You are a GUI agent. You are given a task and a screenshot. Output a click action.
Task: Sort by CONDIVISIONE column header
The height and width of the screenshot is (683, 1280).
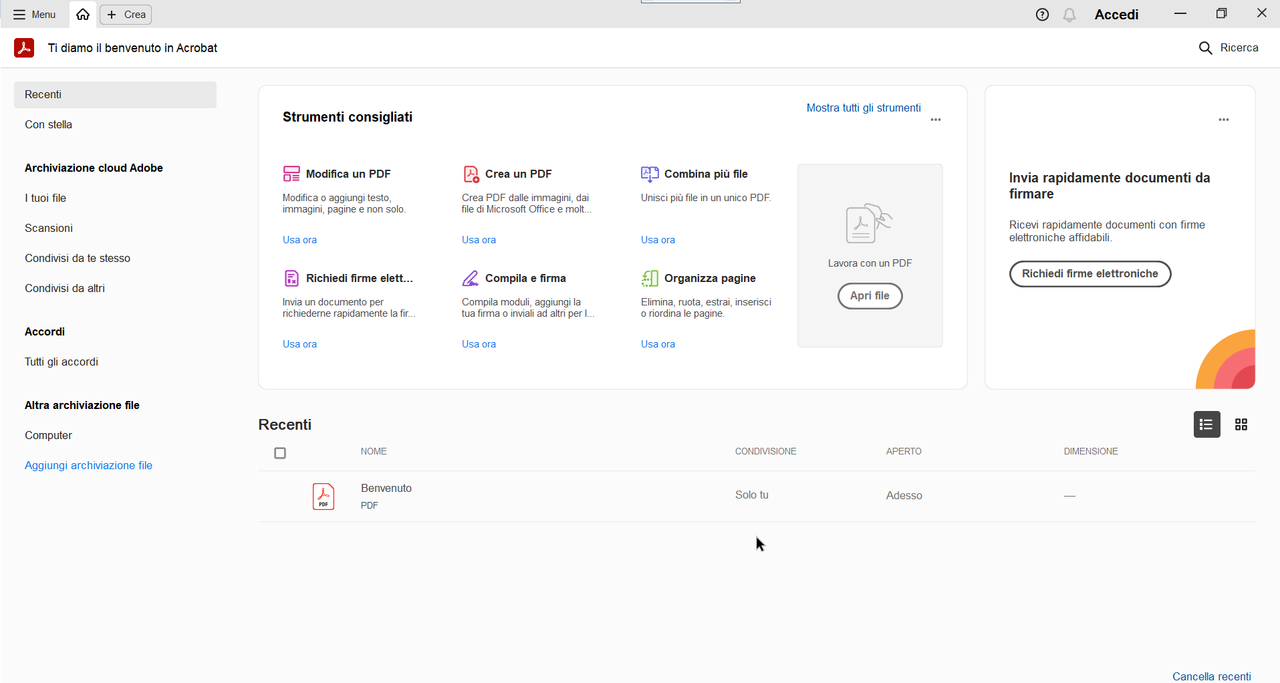click(x=766, y=452)
